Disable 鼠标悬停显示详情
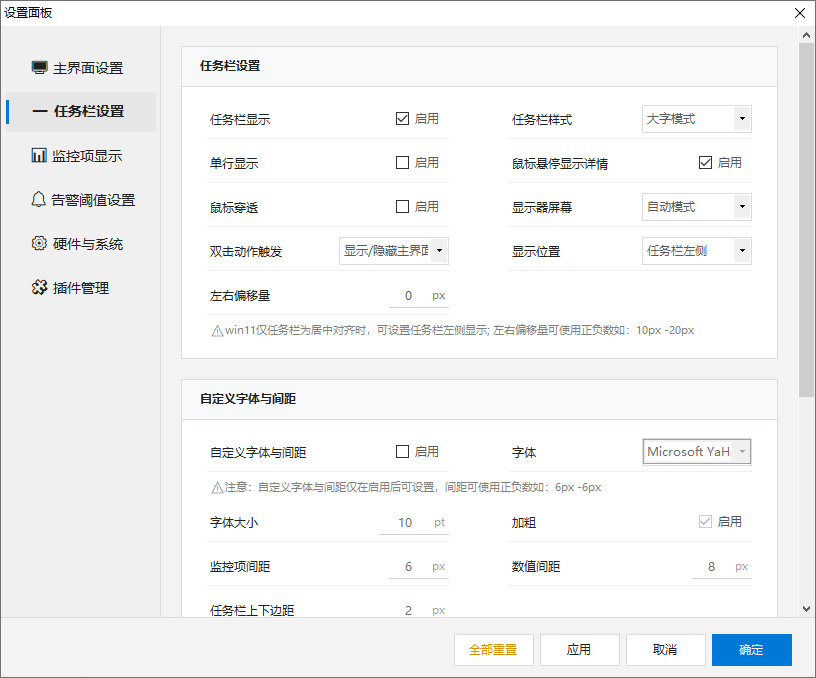The width and height of the screenshot is (816, 678). [x=705, y=162]
